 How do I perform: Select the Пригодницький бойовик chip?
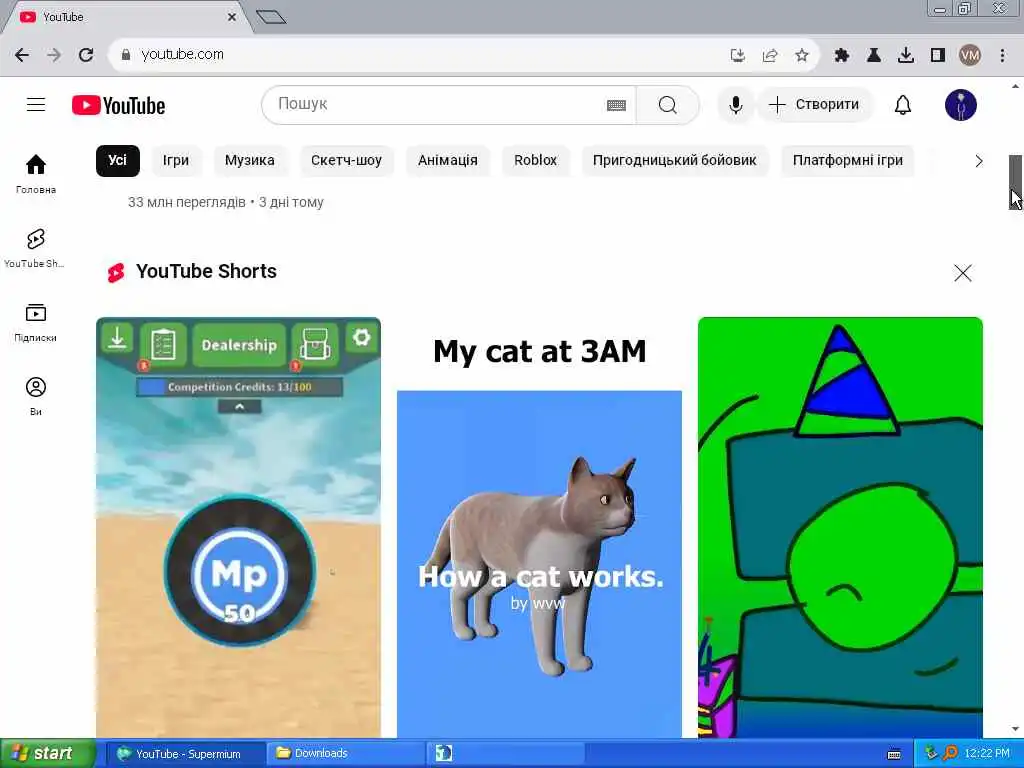tap(675, 161)
